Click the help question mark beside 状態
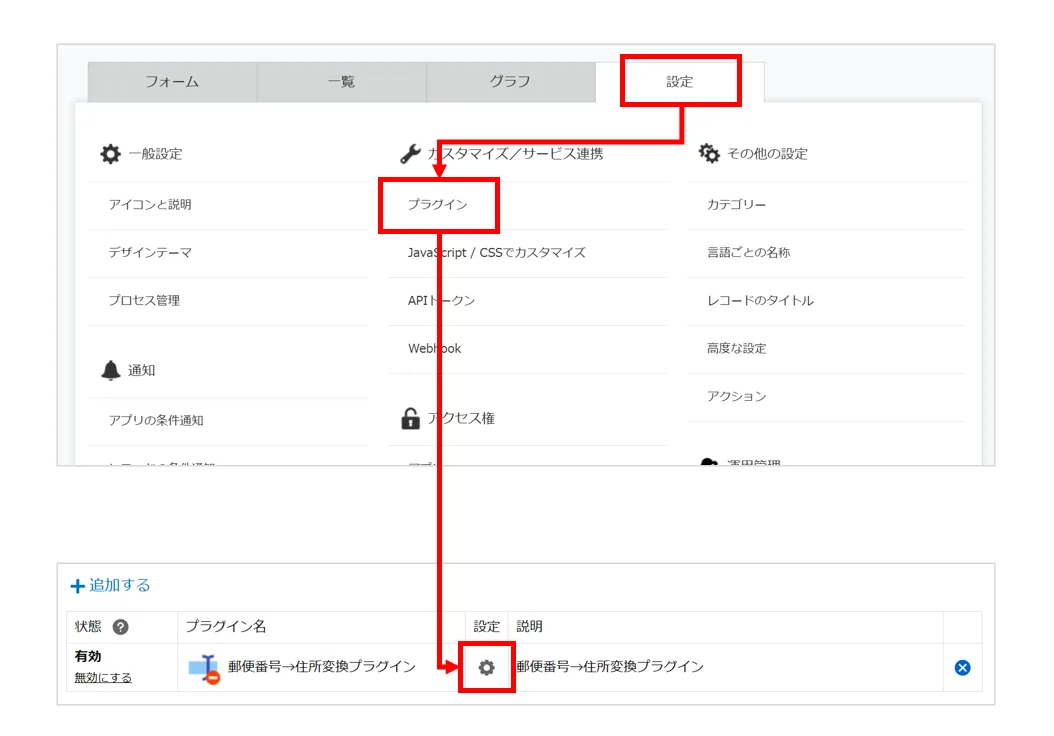Screen dimensions: 1054x736 (120, 627)
